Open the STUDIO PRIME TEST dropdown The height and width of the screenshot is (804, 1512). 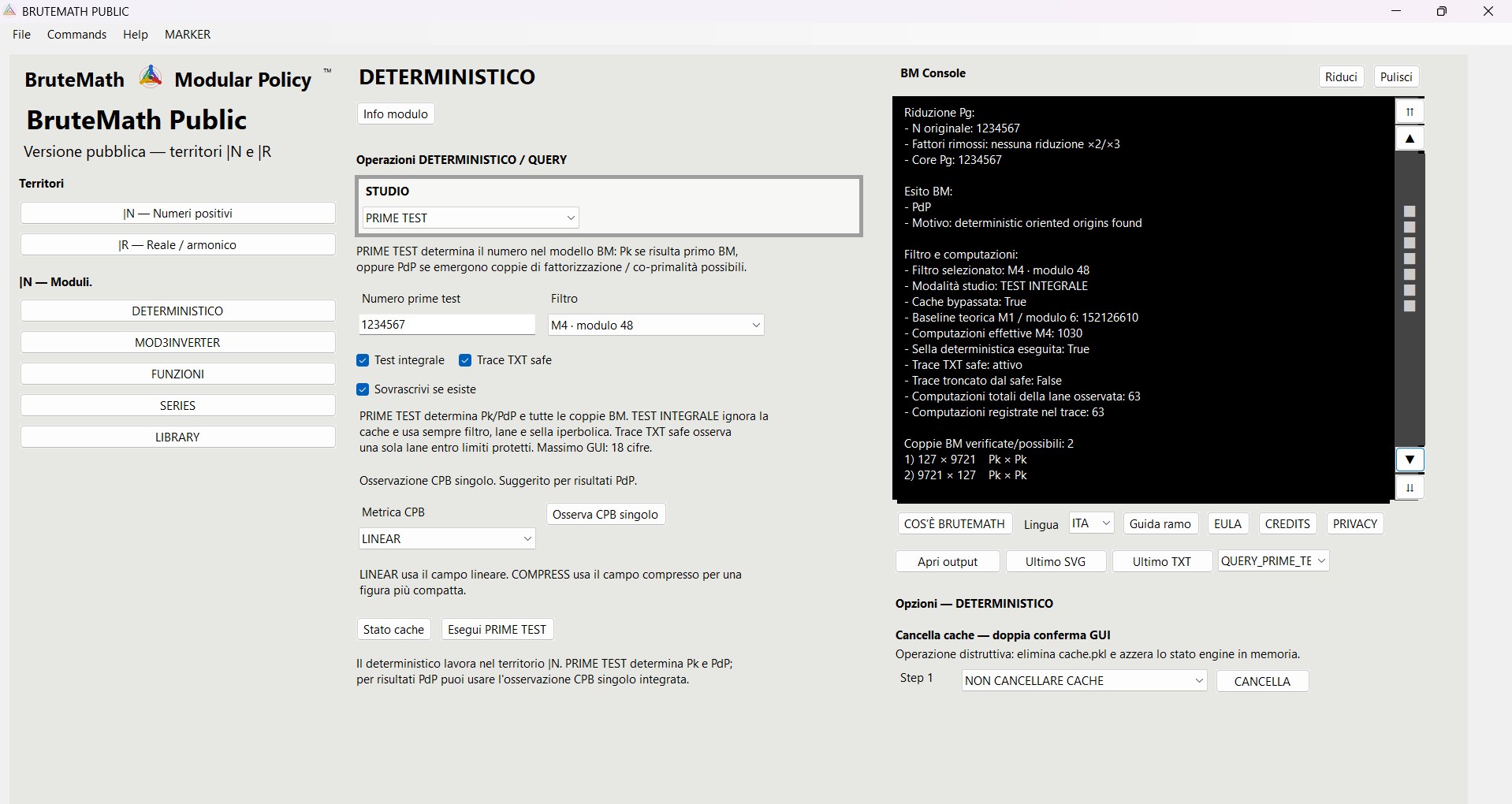(x=471, y=218)
